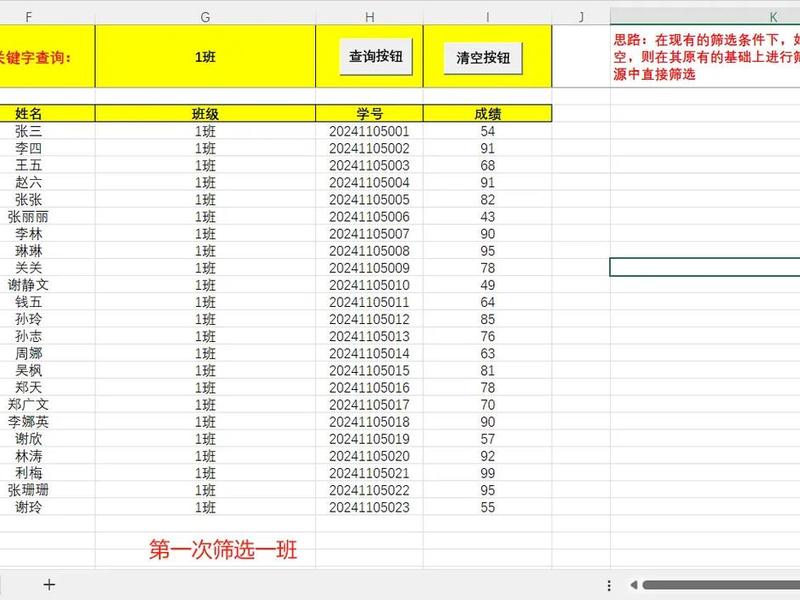
Task: Select the name cell 张珊珊
Action: coord(47,490)
